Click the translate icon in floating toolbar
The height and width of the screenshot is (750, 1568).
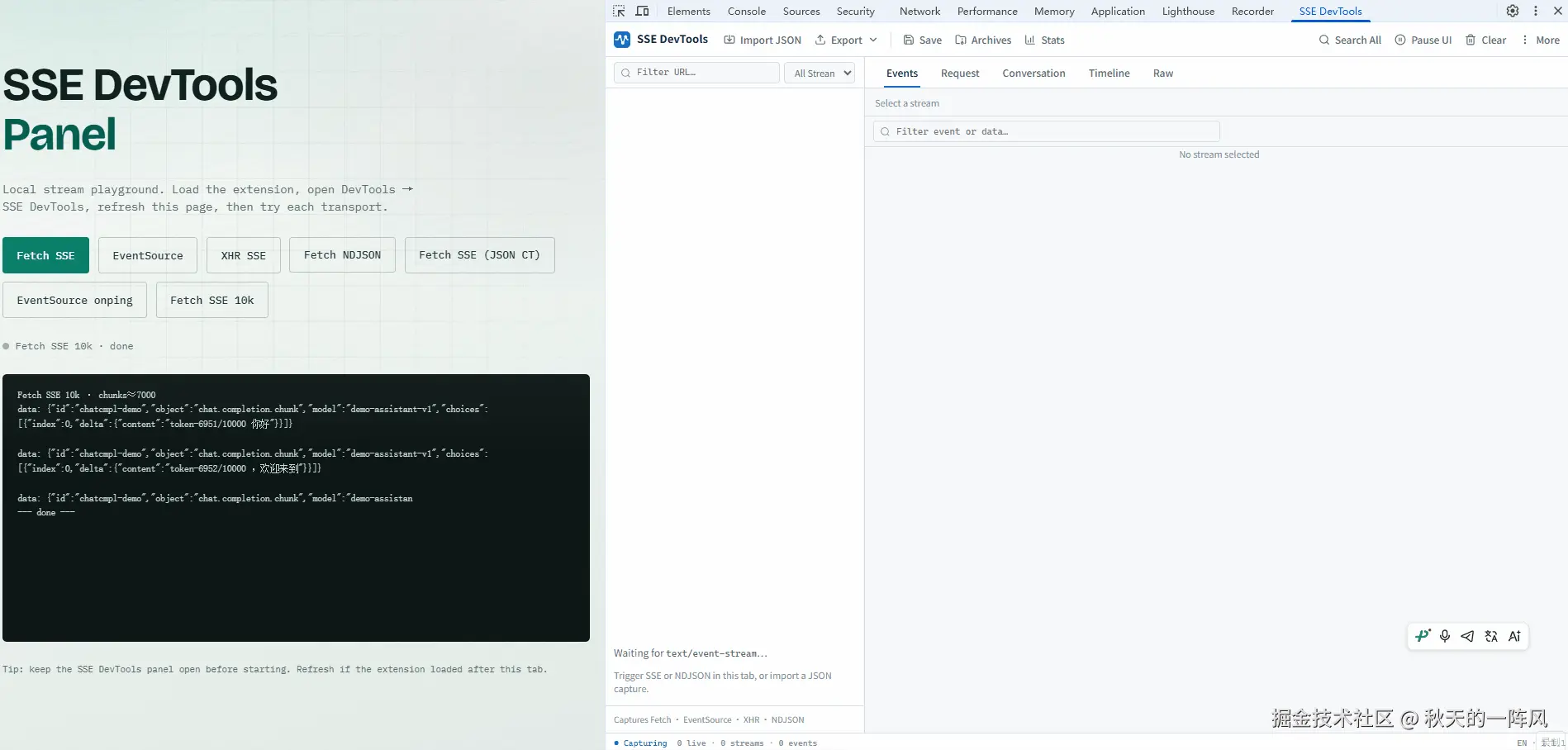[x=1491, y=636]
